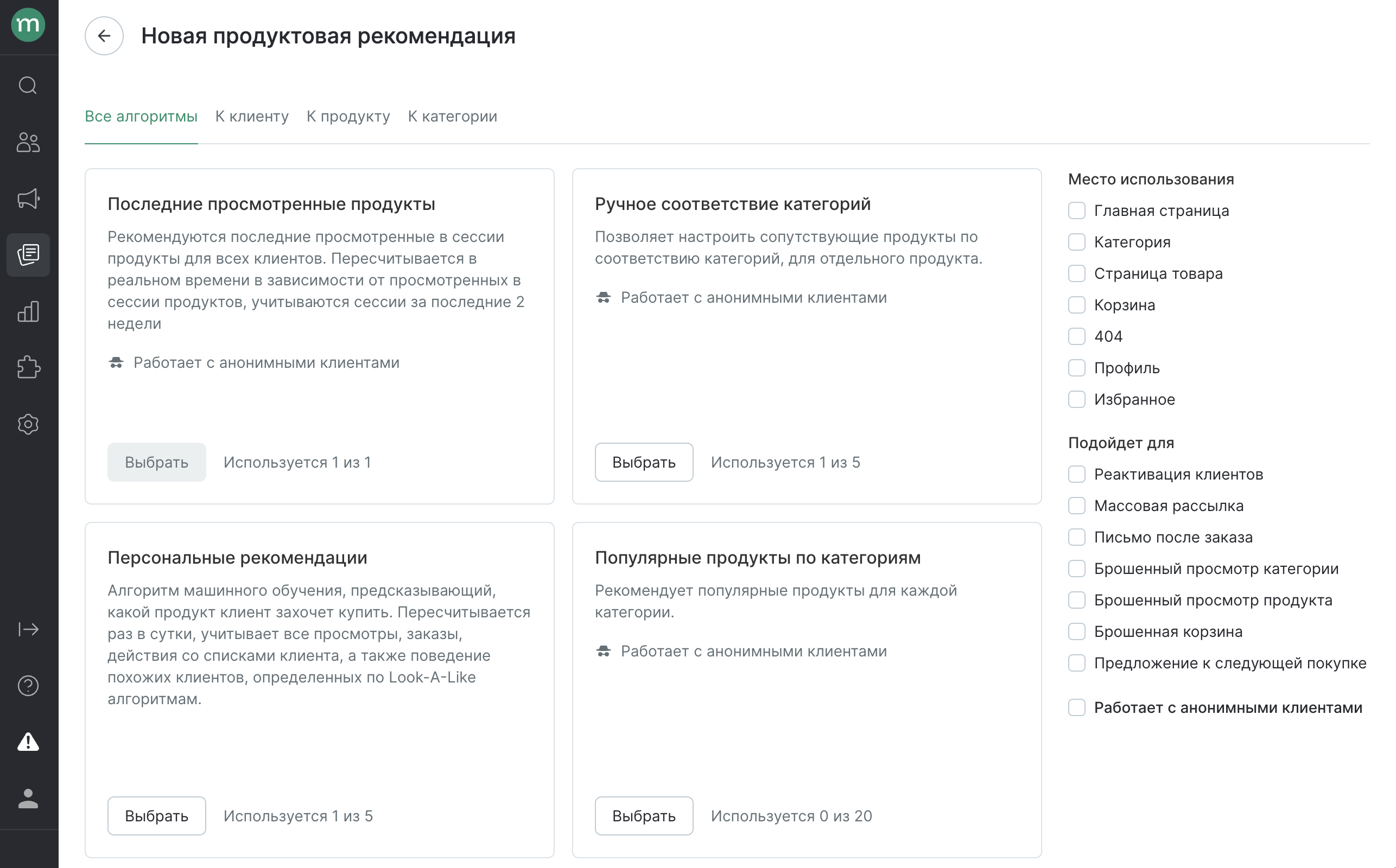
Task: Enable «Брошенная корзина» filter
Action: tap(1076, 631)
